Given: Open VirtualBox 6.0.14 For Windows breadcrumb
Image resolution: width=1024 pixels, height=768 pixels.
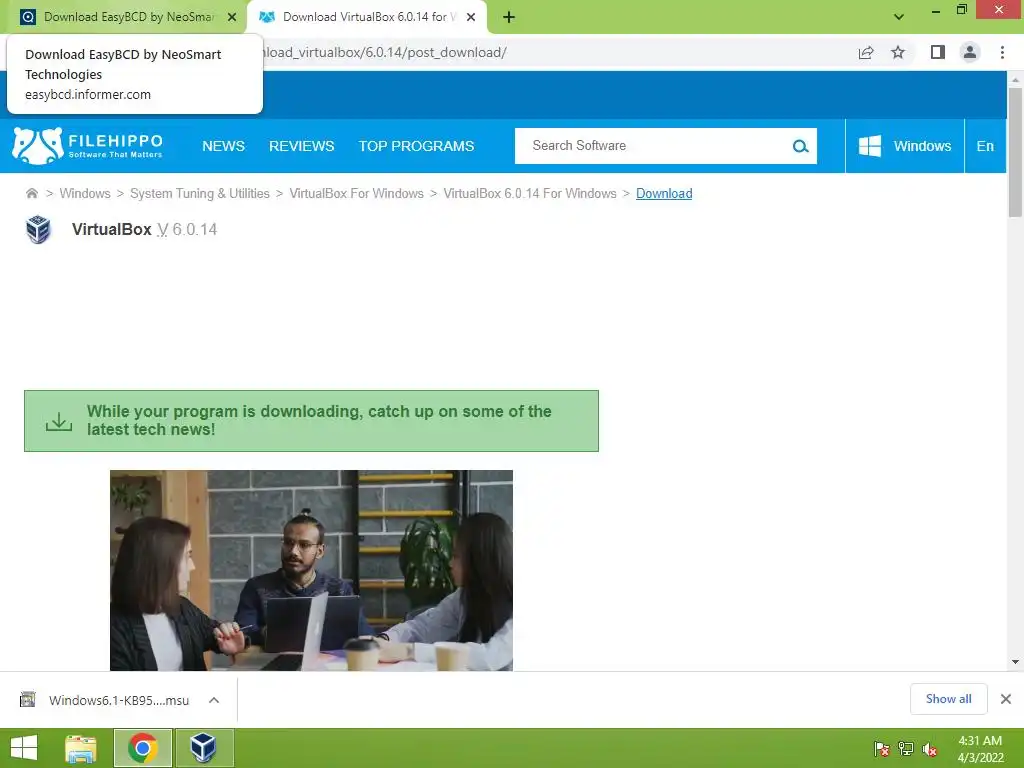Looking at the screenshot, I should (x=530, y=193).
